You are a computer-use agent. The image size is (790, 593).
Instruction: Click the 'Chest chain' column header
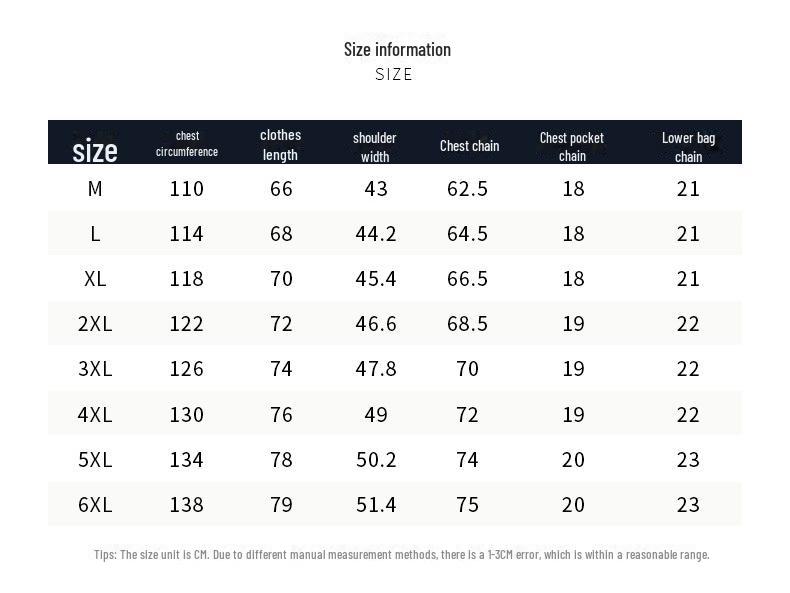[469, 146]
